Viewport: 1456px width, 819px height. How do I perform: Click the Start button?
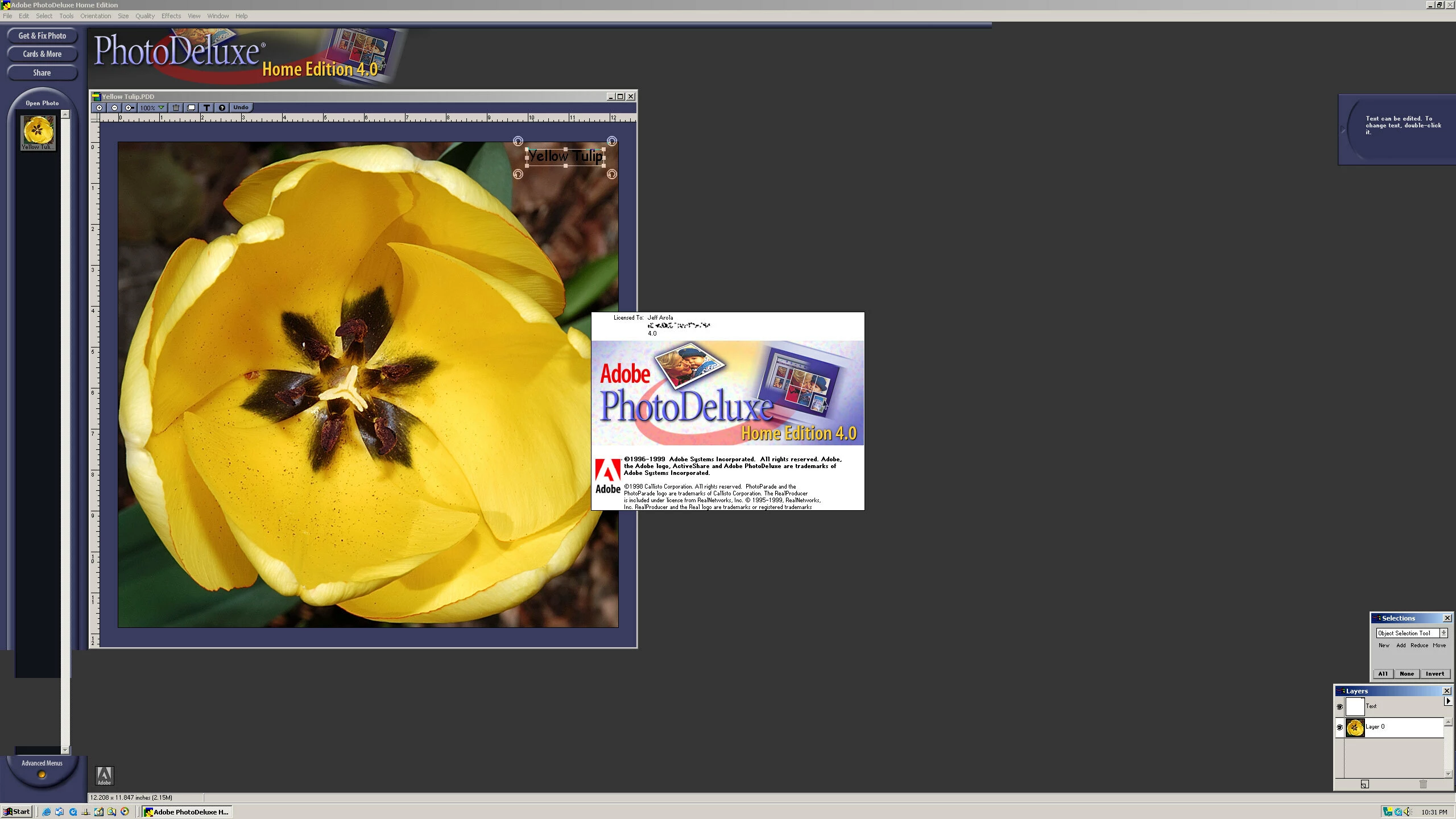coord(17,812)
